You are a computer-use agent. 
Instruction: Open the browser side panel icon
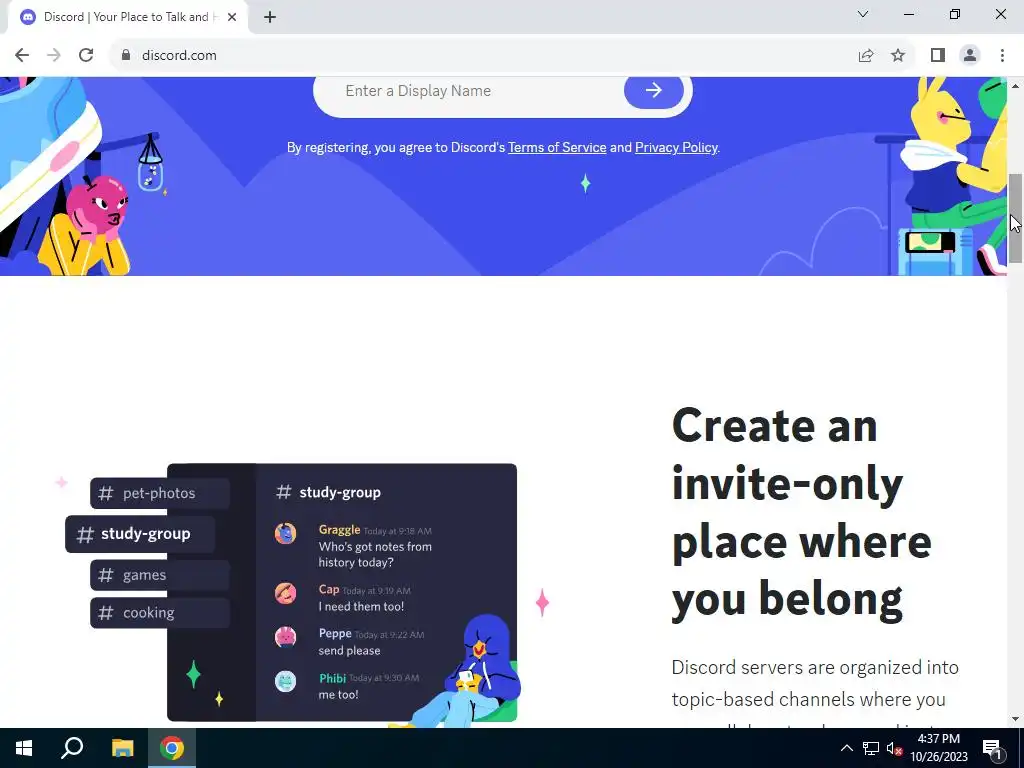[x=938, y=56]
